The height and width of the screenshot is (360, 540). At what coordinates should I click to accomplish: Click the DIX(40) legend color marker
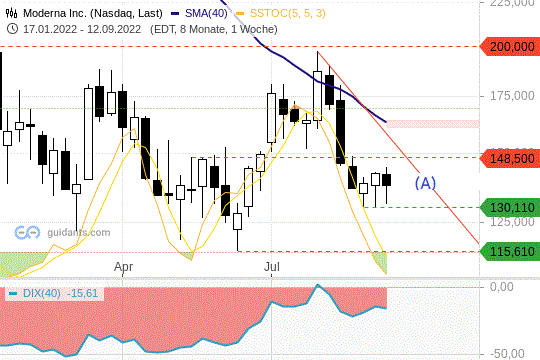pyautogui.click(x=13, y=294)
